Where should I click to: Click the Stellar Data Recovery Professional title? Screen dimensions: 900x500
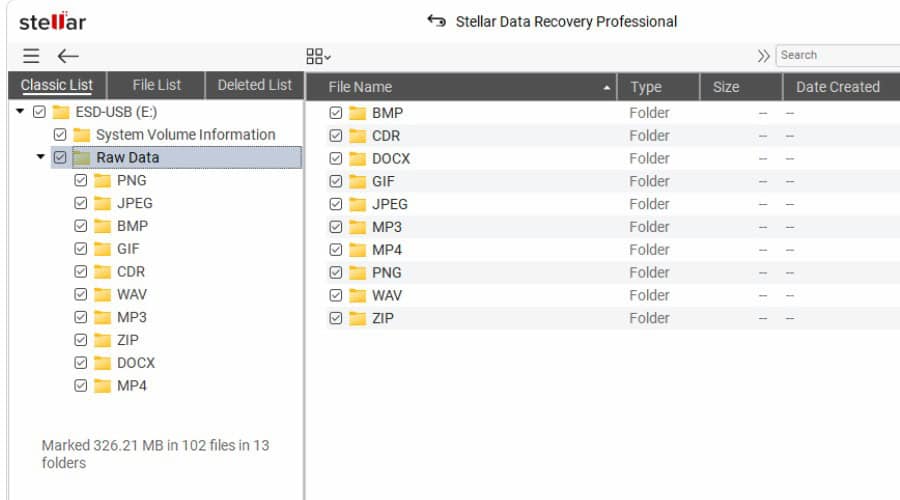[x=566, y=22]
